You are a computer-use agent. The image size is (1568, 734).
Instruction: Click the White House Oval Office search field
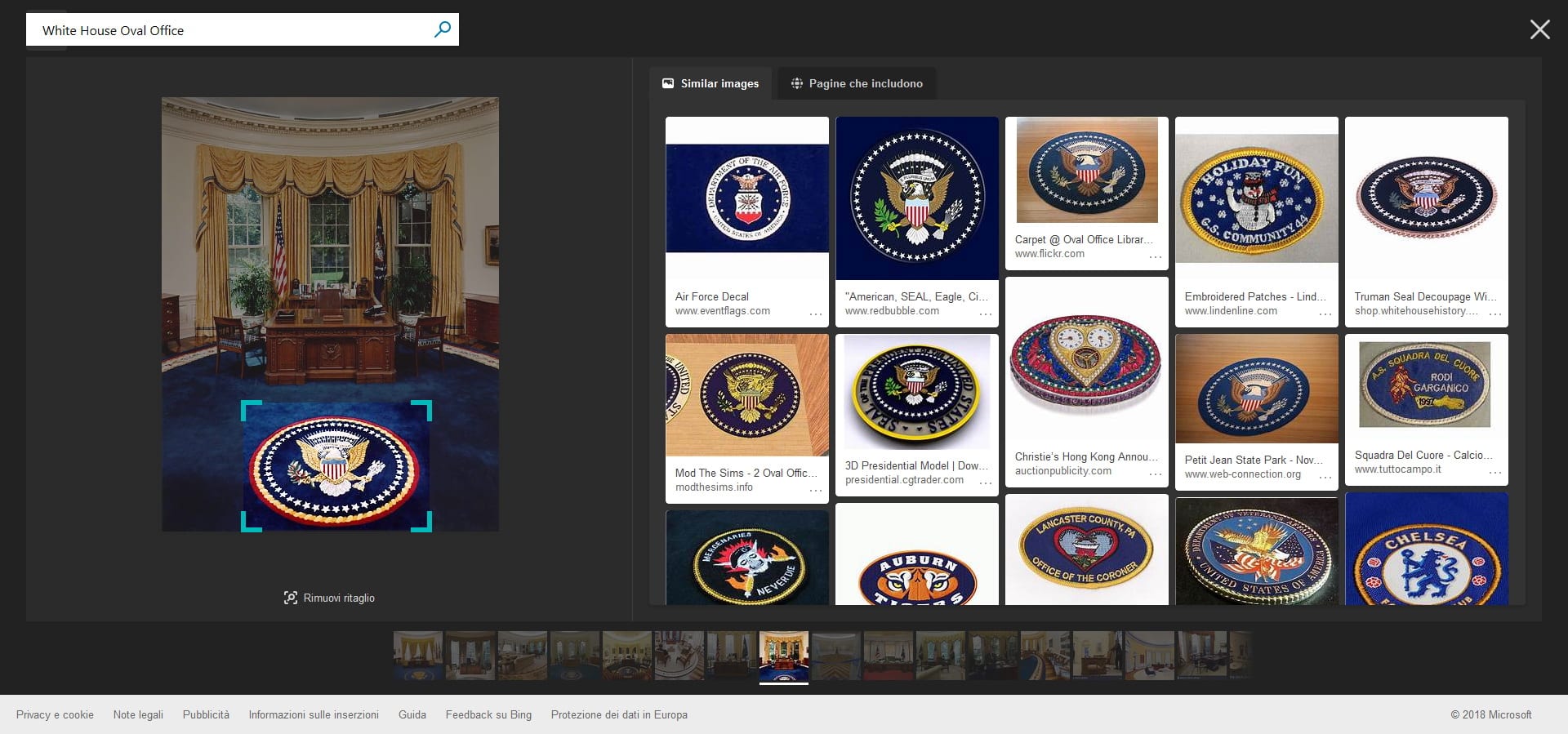click(x=229, y=30)
